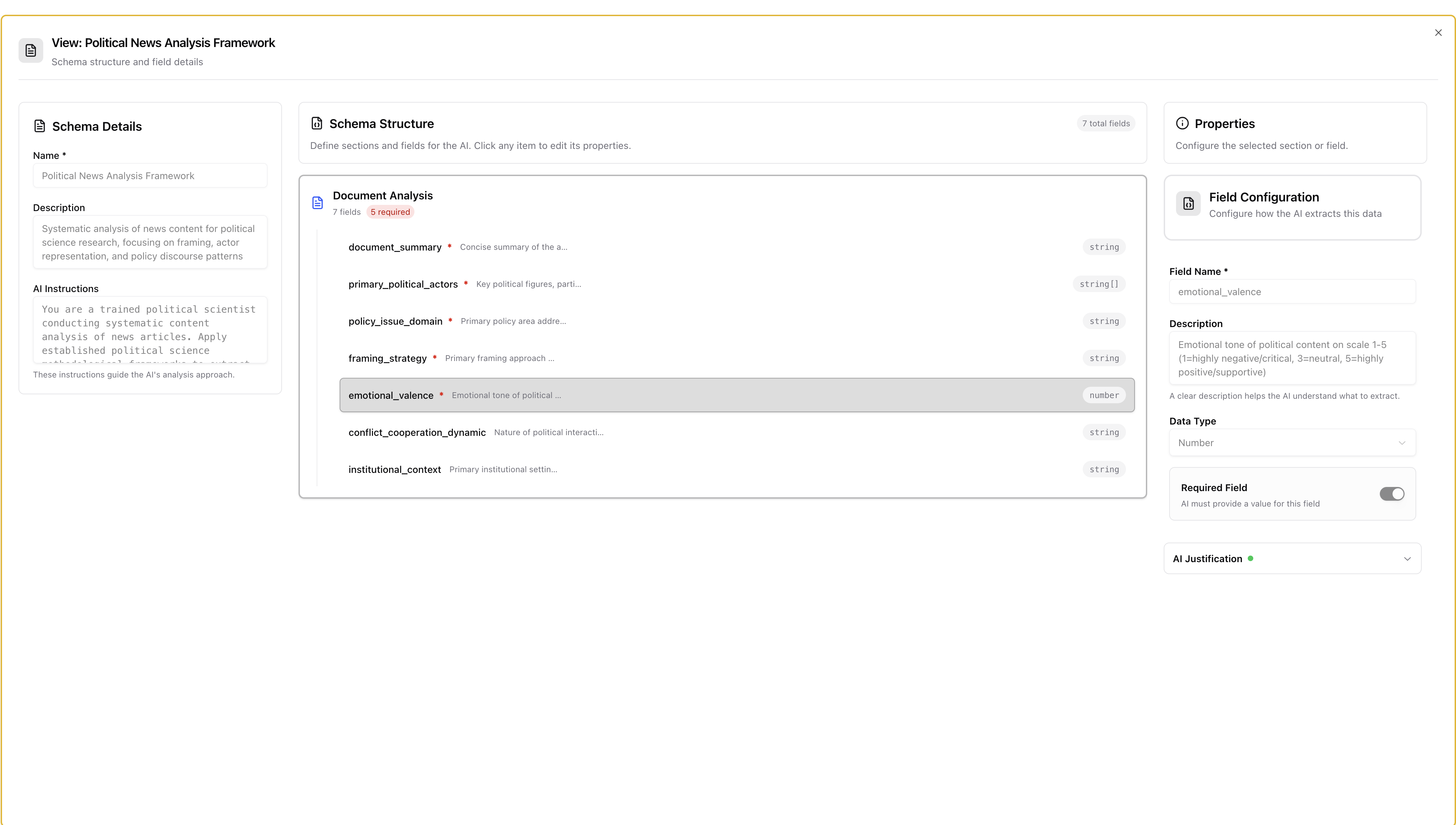Screen dimensions: 1456x825
Task: Click the schema Name input field
Action: [150, 176]
